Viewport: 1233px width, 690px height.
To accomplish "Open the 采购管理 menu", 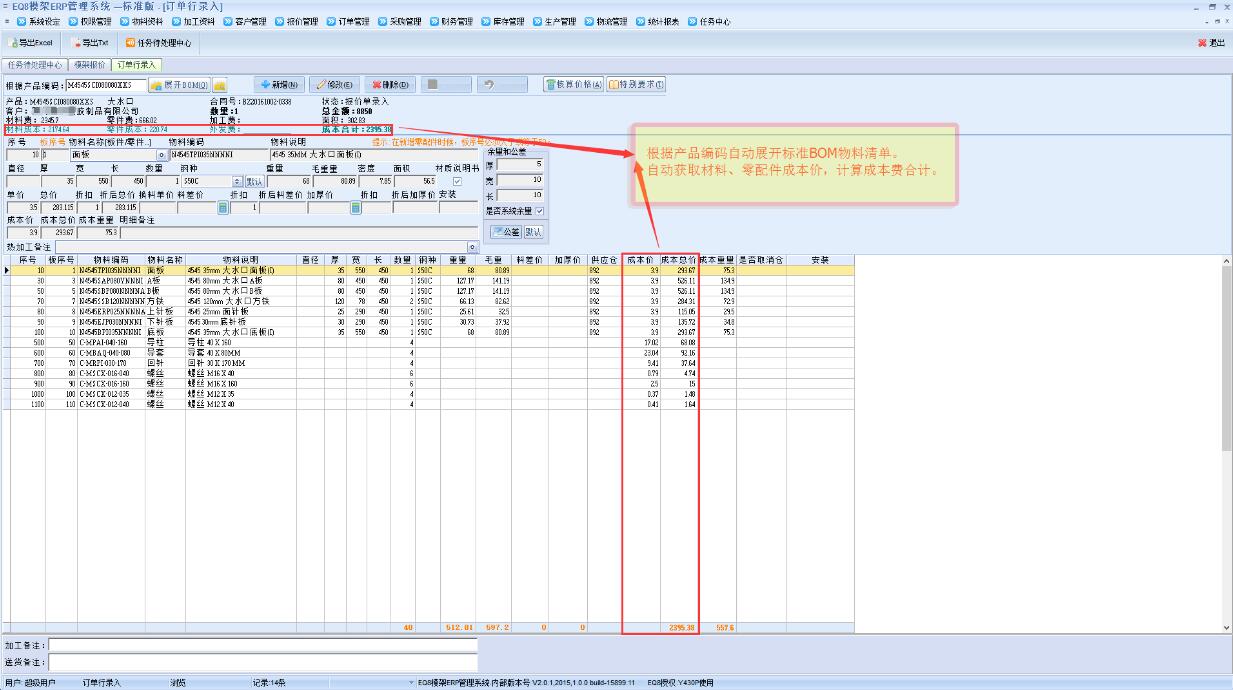I will (x=401, y=21).
